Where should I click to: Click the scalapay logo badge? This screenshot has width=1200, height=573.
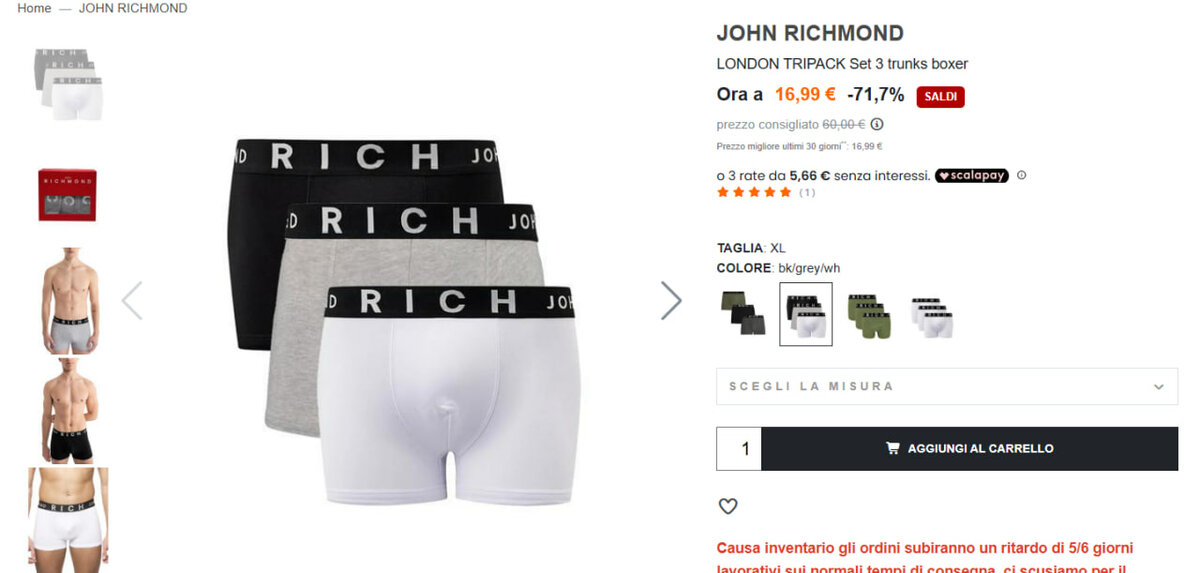(972, 175)
